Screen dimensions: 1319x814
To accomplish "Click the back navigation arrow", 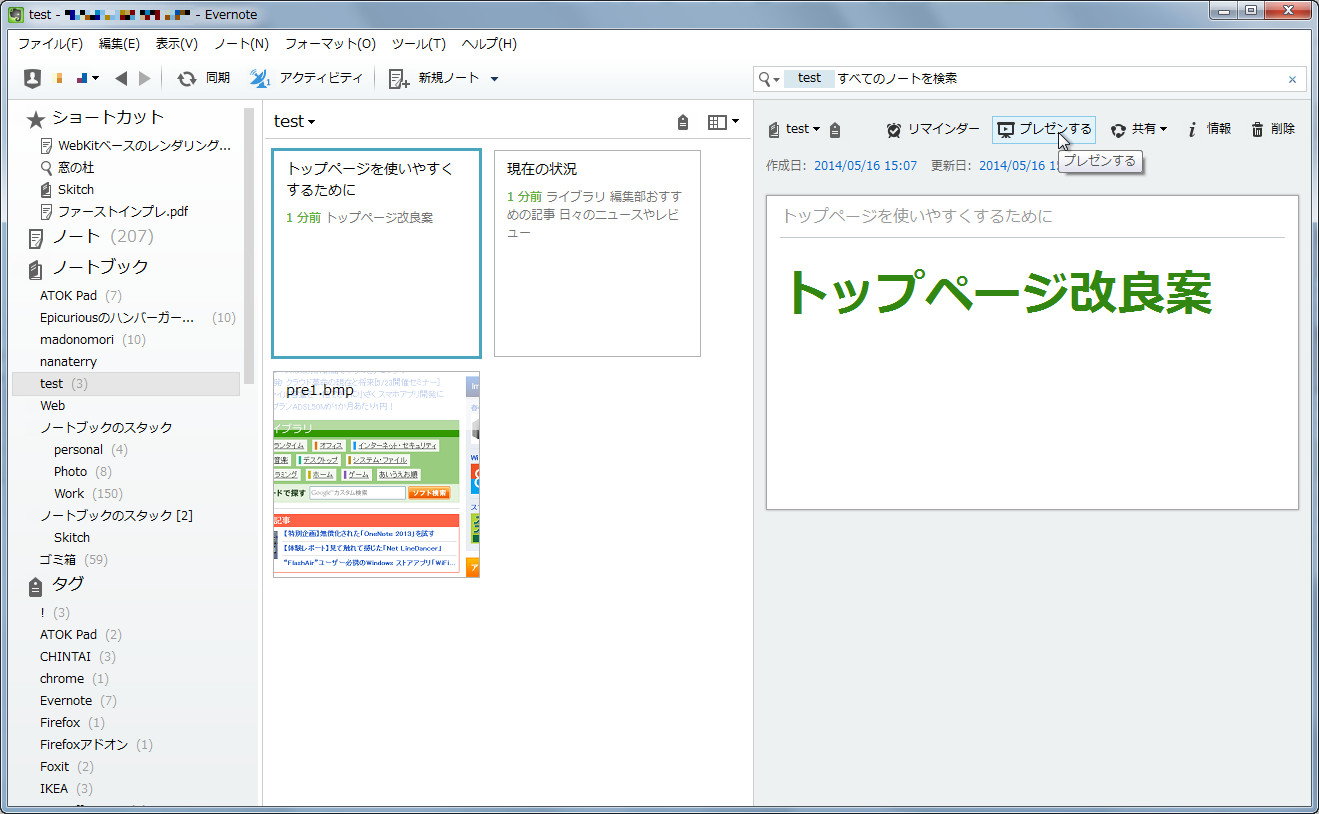I will (x=120, y=78).
